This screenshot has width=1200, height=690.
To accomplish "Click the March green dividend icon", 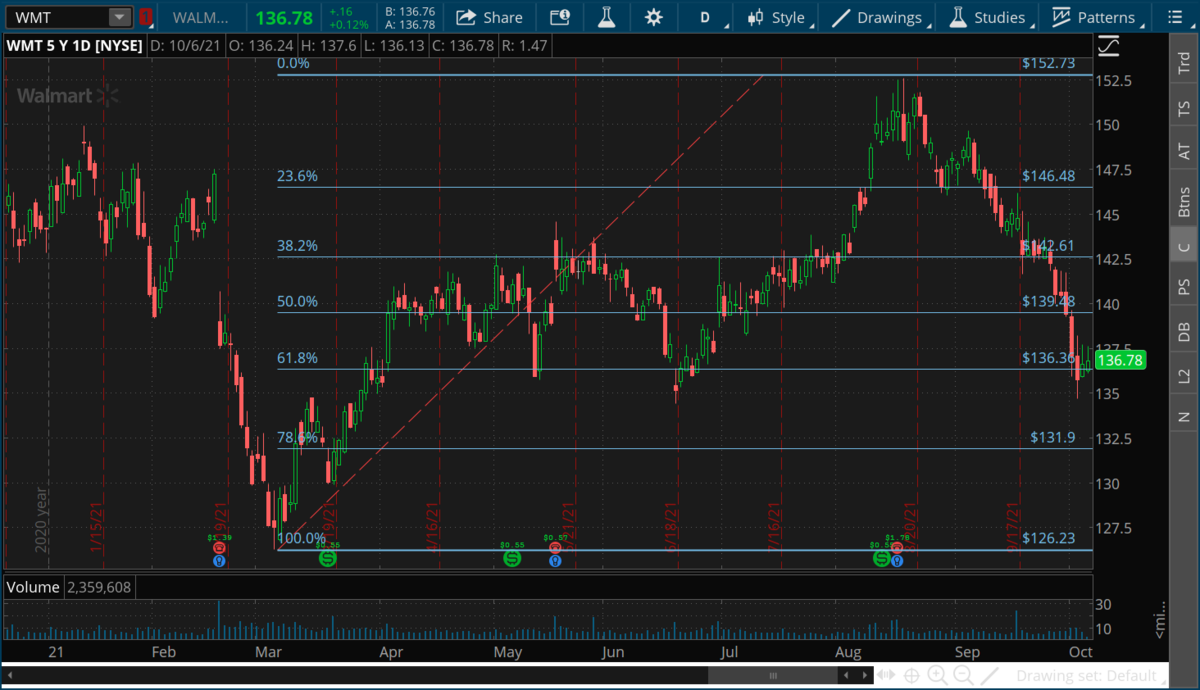I will 328,558.
